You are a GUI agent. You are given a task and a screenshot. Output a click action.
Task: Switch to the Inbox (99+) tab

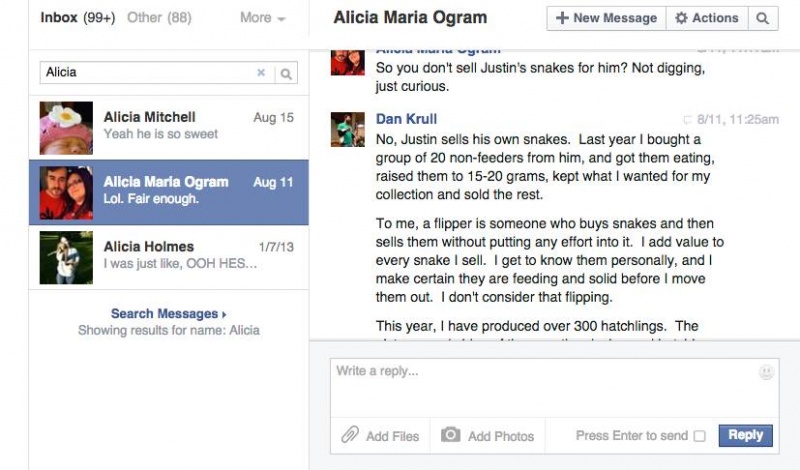pyautogui.click(x=78, y=17)
